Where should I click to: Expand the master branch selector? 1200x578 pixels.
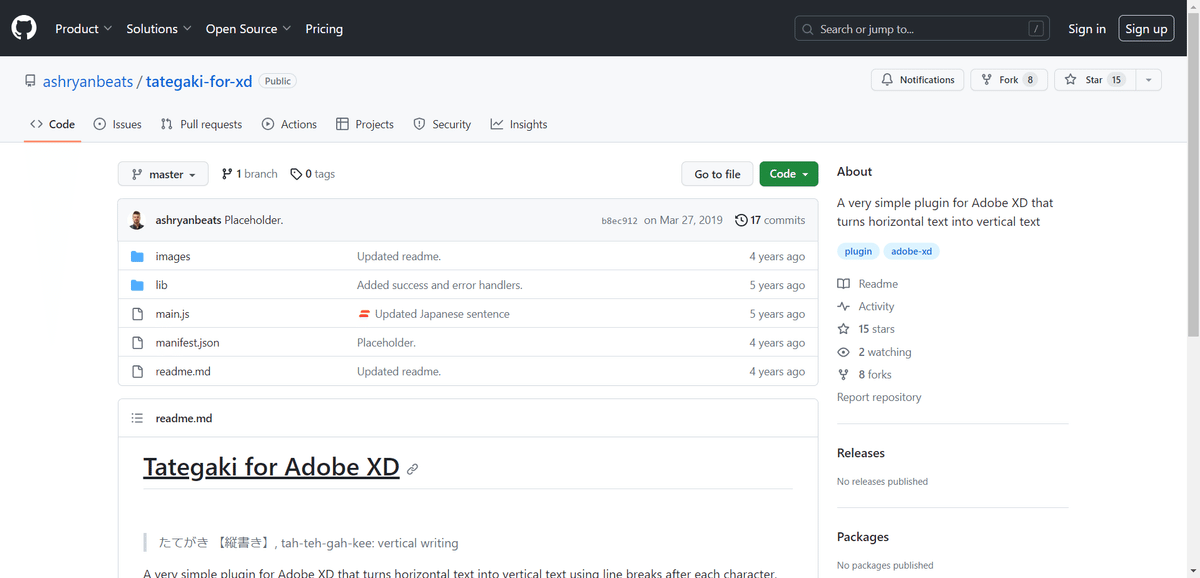(x=163, y=174)
